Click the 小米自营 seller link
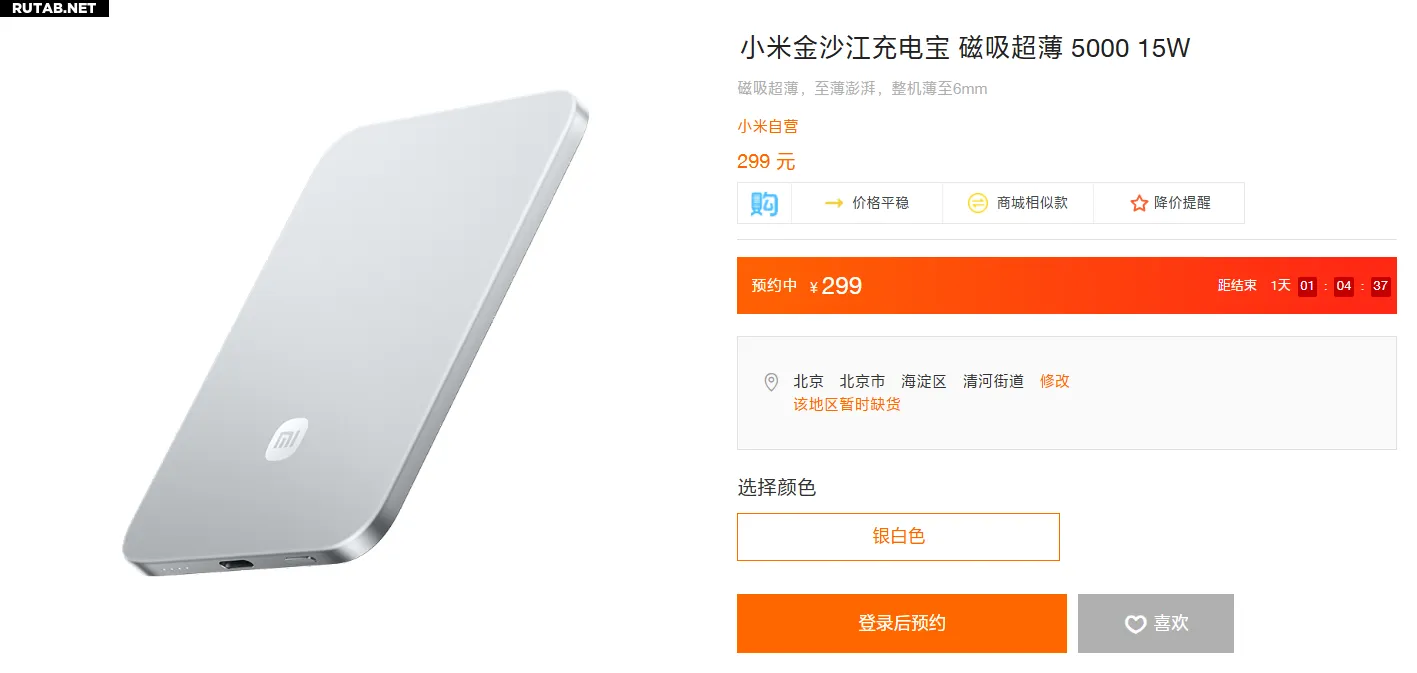 (768, 126)
